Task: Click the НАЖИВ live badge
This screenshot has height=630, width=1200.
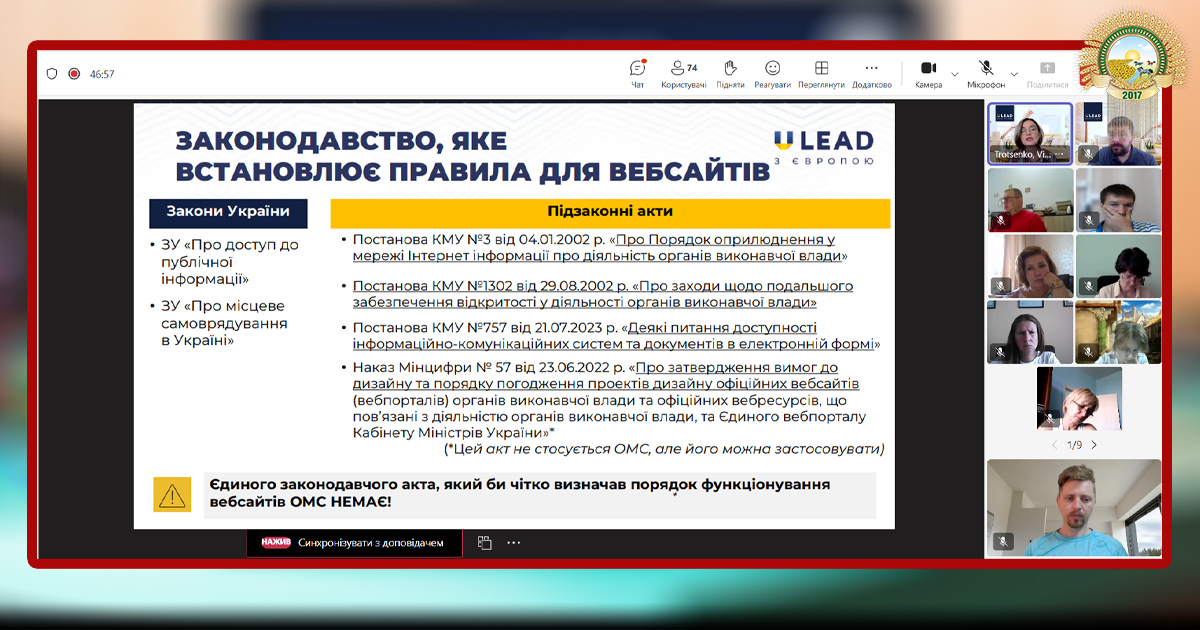Action: 276,542
